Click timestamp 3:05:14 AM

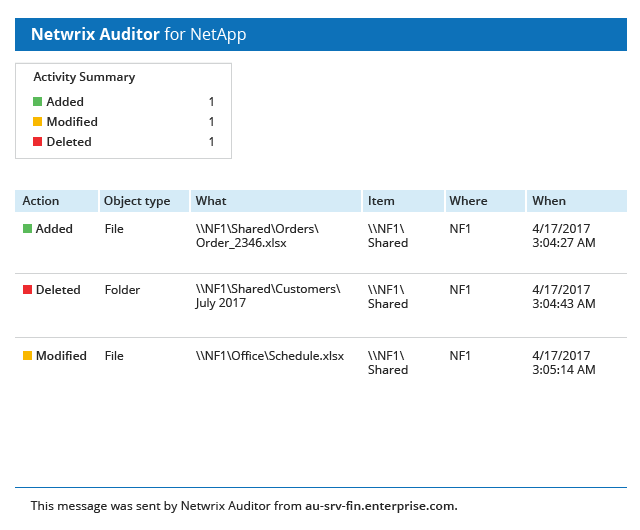[564, 362]
